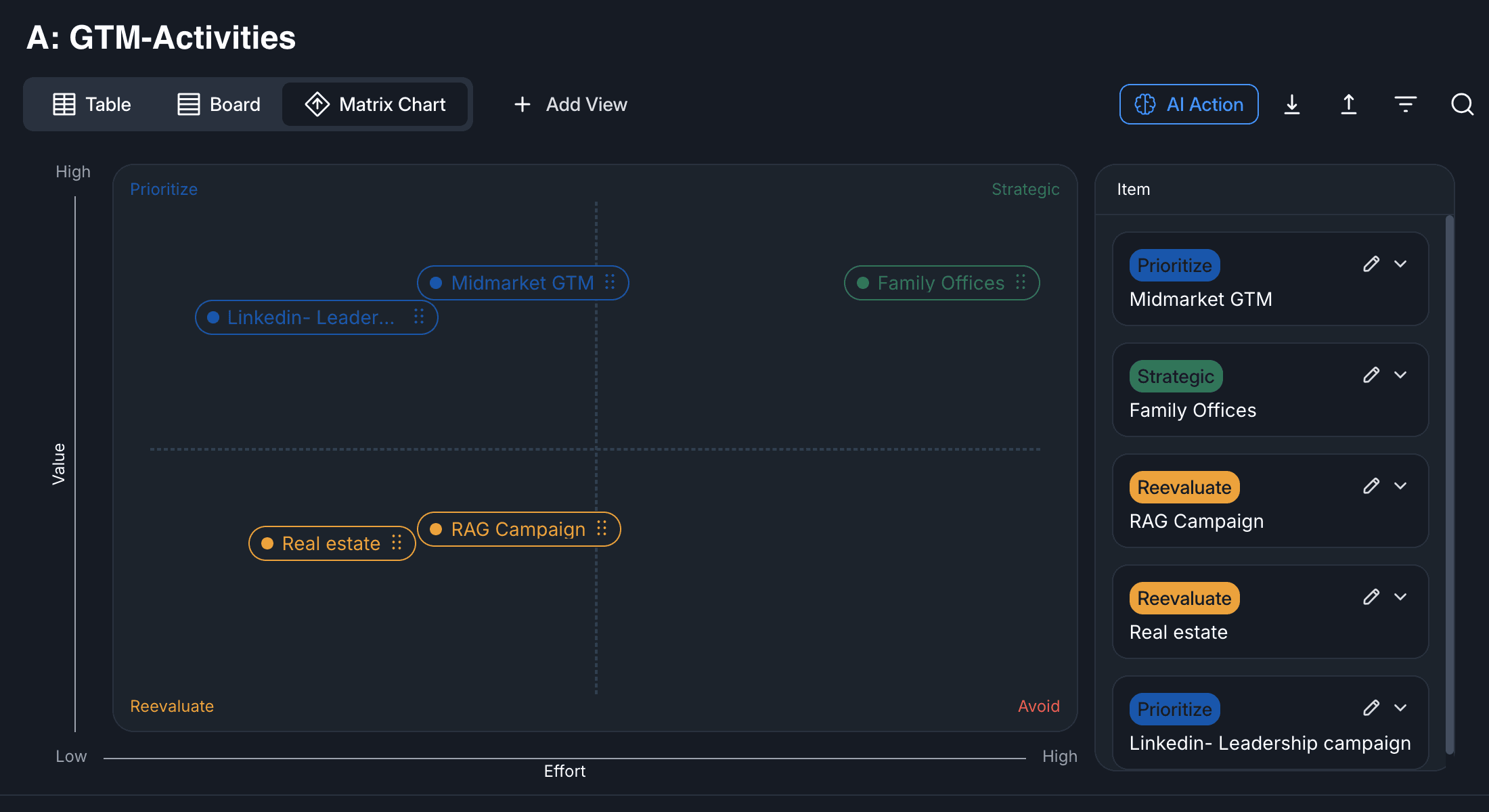Screen dimensions: 1489x812
Task: Click pencil icon on Family Offices card
Action: pyautogui.click(x=1371, y=375)
